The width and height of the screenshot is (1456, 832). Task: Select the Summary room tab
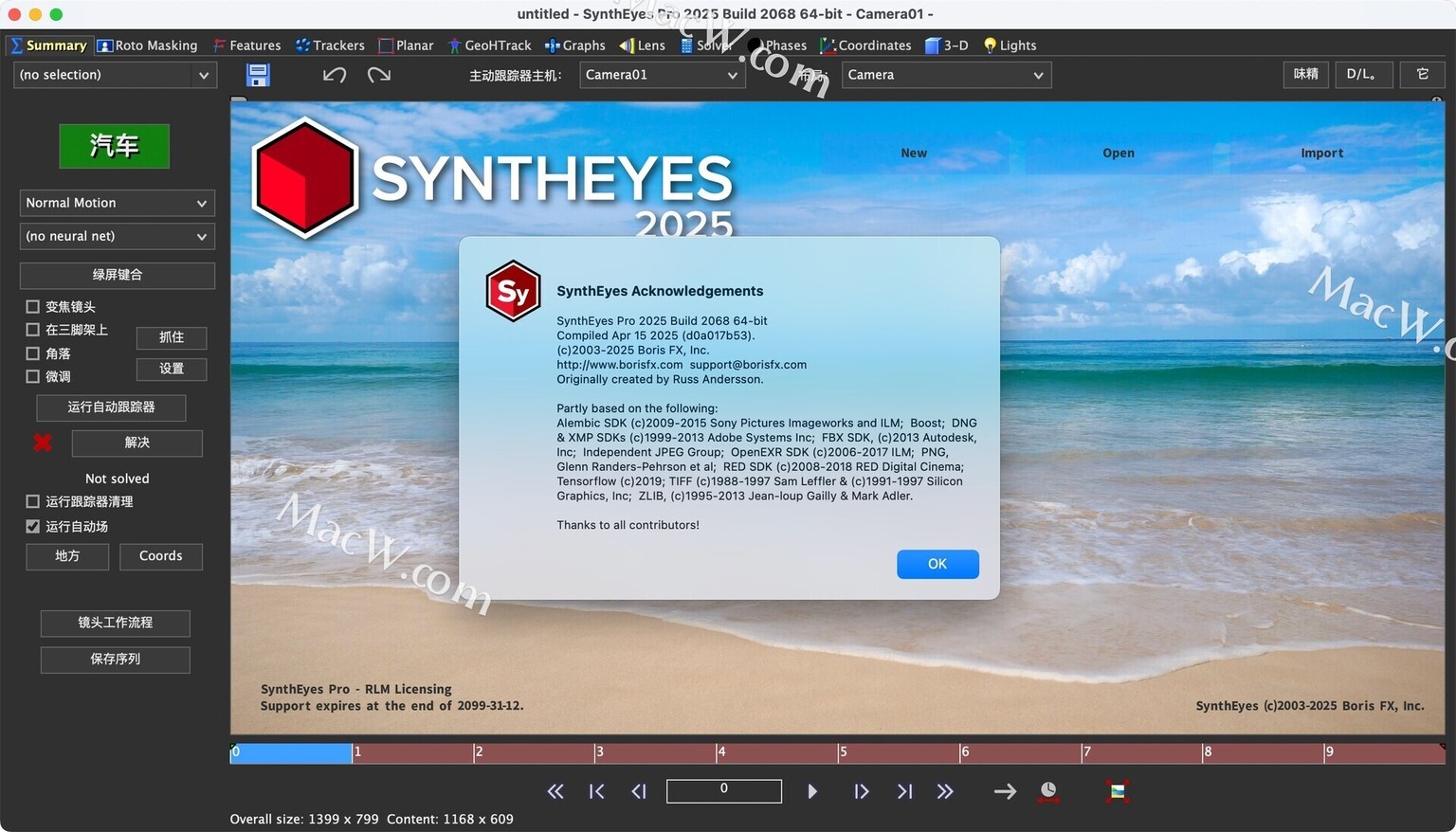47,45
